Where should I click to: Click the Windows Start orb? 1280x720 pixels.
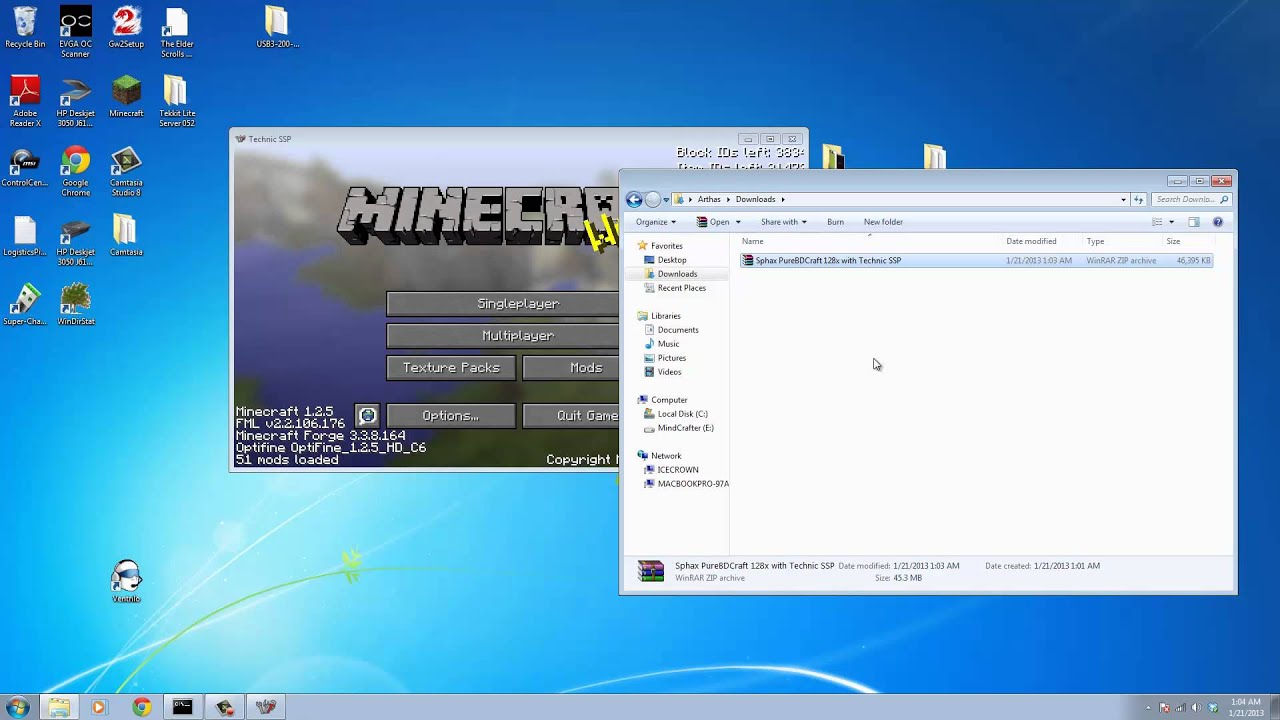[x=18, y=707]
